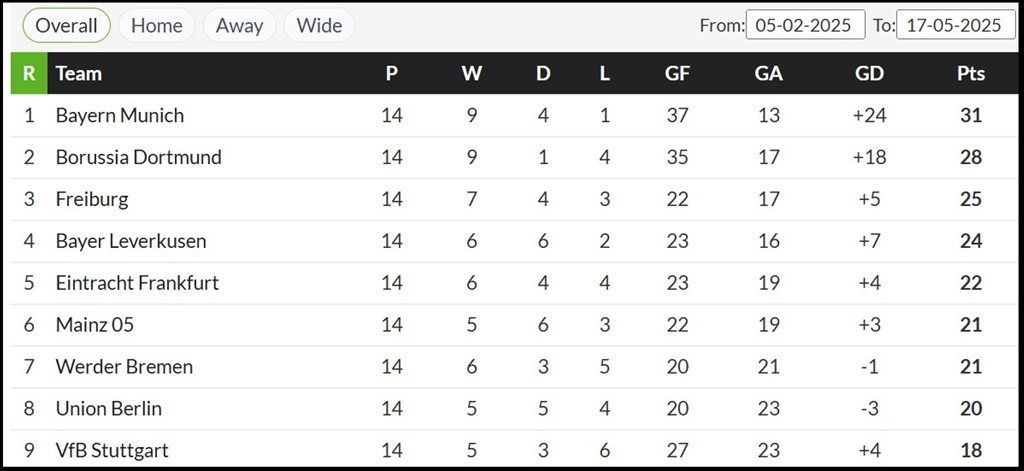Viewport: 1024px width, 471px height.
Task: Open Bayern Munich team link
Action: click(120, 115)
